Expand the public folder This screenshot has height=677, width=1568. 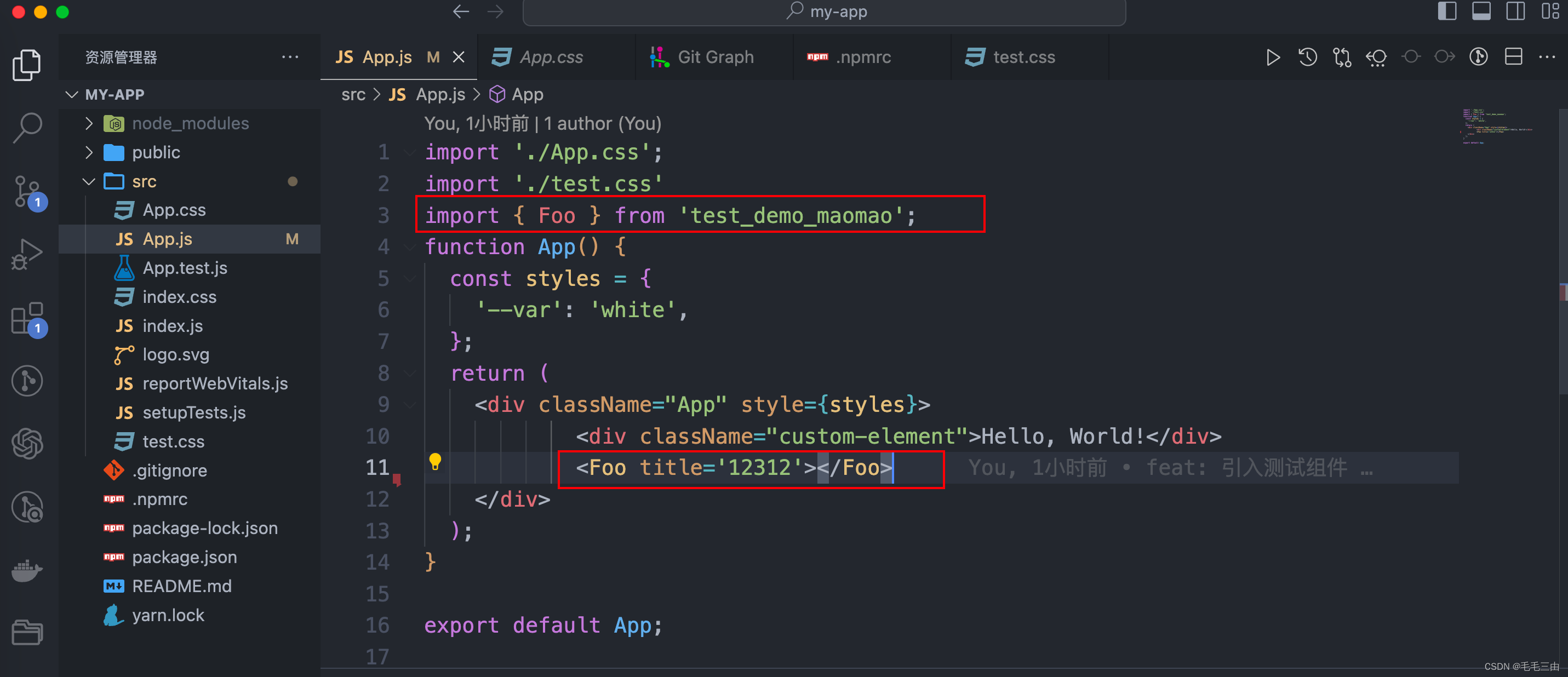tap(89, 152)
